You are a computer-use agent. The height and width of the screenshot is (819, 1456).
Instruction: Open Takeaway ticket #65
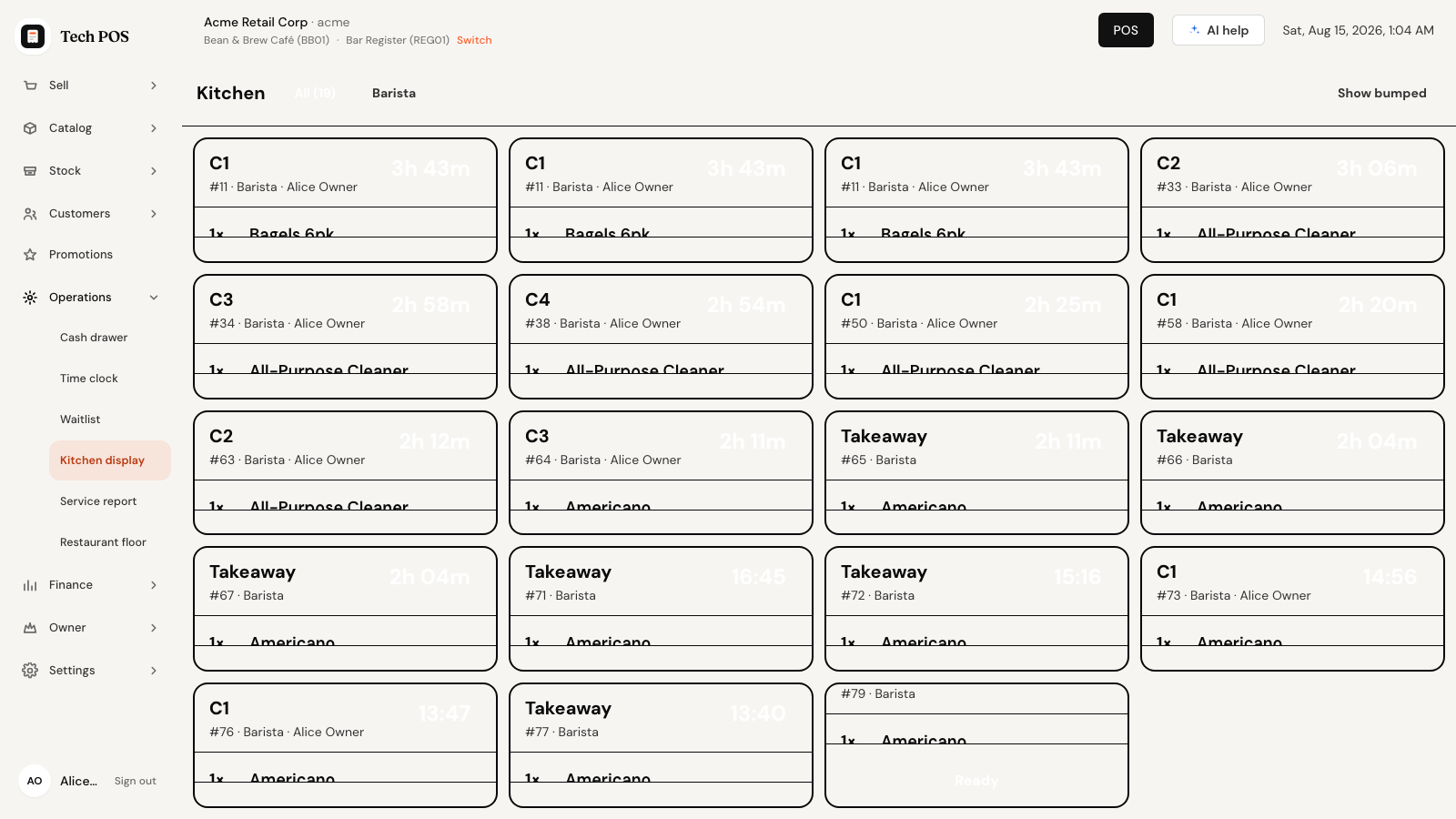976,473
